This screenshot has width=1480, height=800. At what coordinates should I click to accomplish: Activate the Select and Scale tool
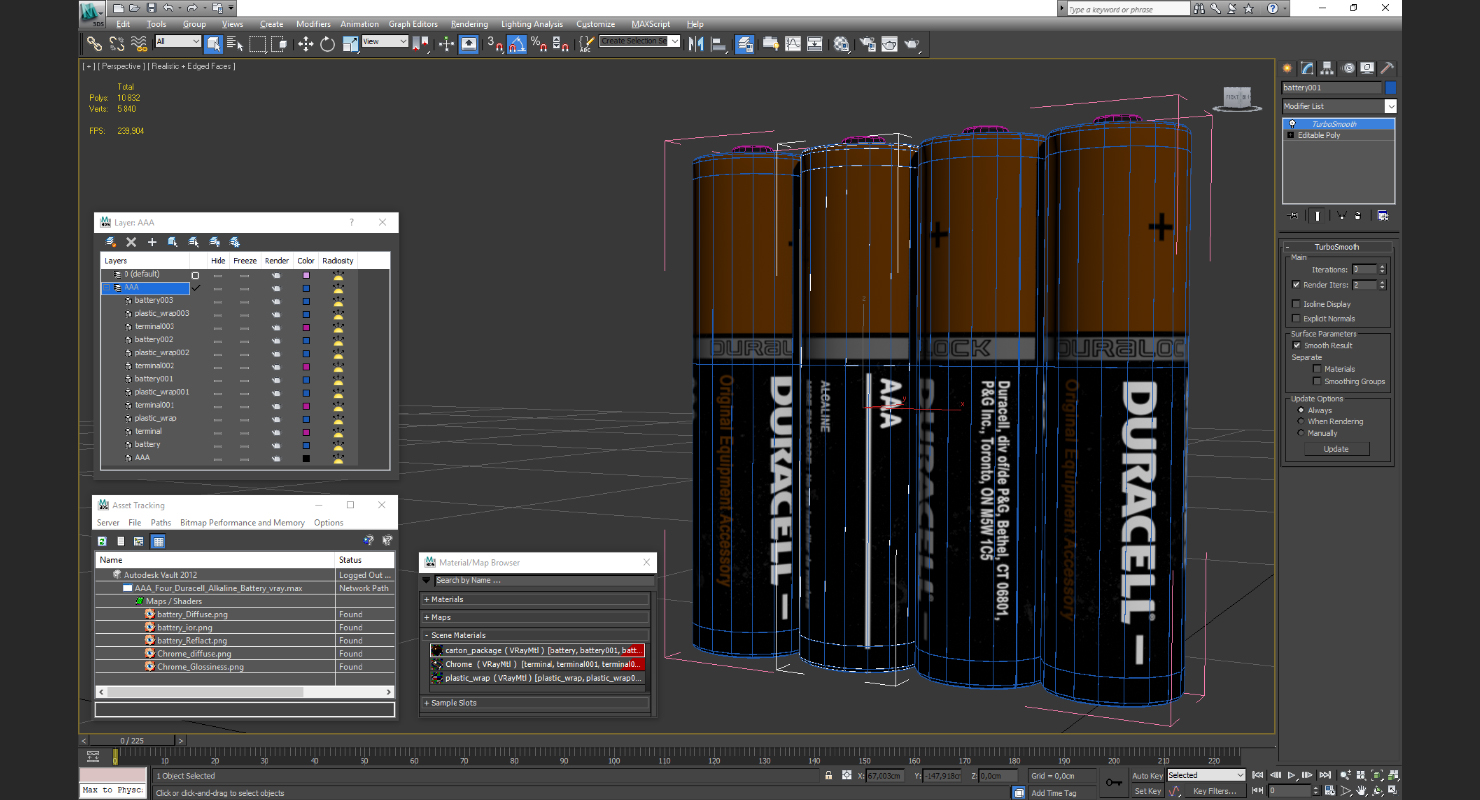click(x=350, y=44)
